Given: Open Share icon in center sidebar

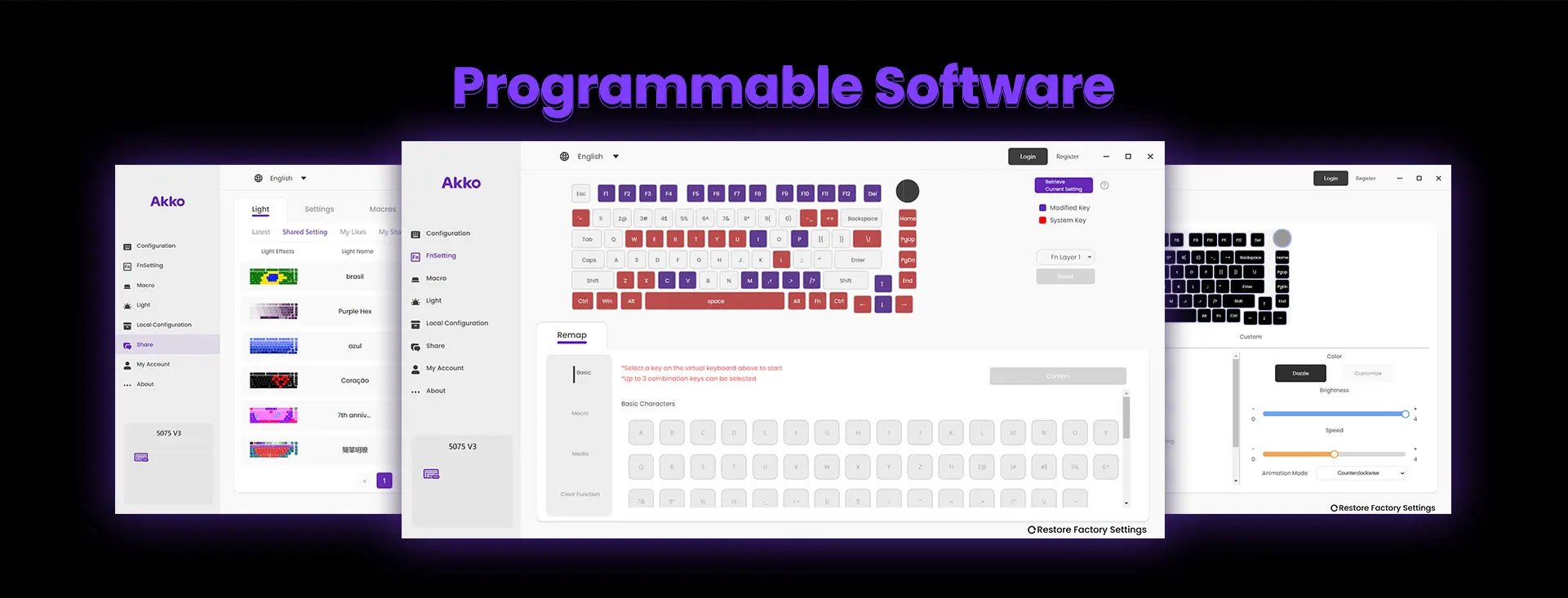Looking at the screenshot, I should coord(415,347).
